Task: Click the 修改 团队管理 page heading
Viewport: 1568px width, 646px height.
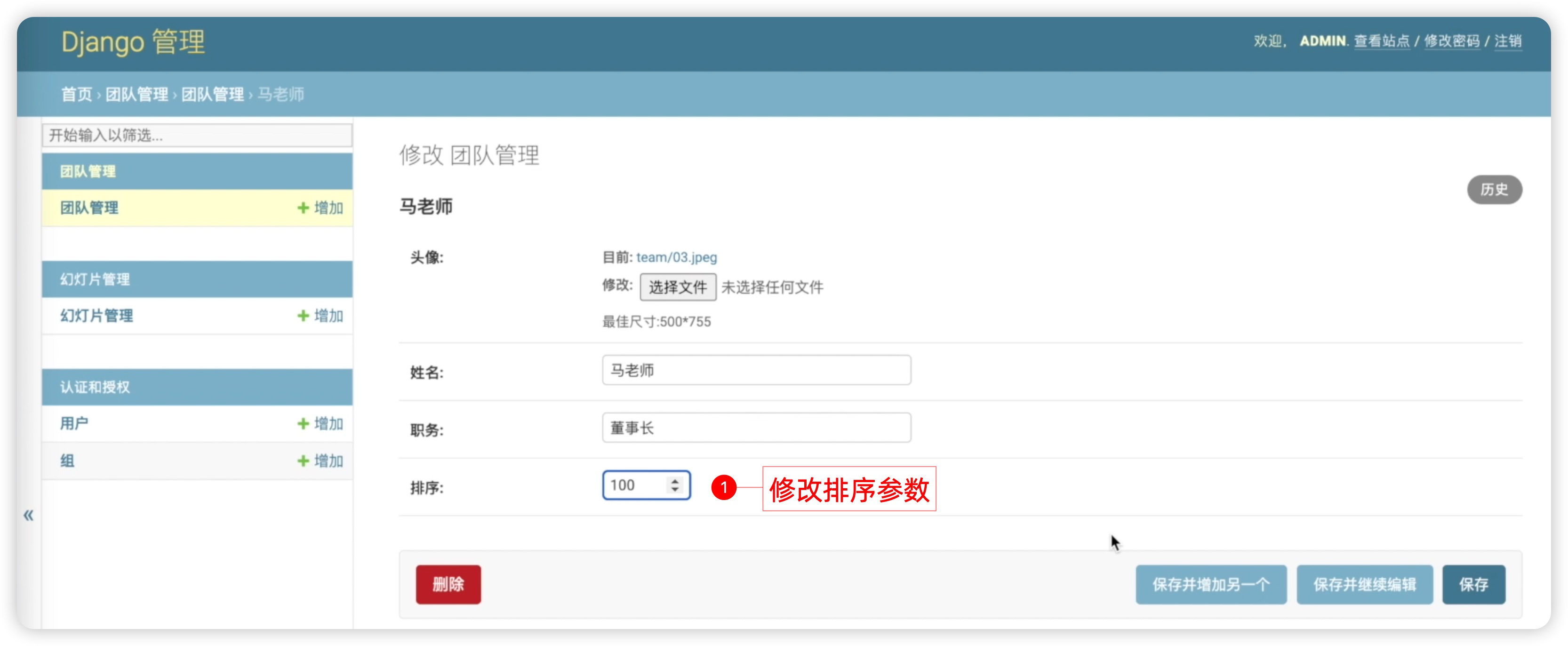Action: click(469, 155)
